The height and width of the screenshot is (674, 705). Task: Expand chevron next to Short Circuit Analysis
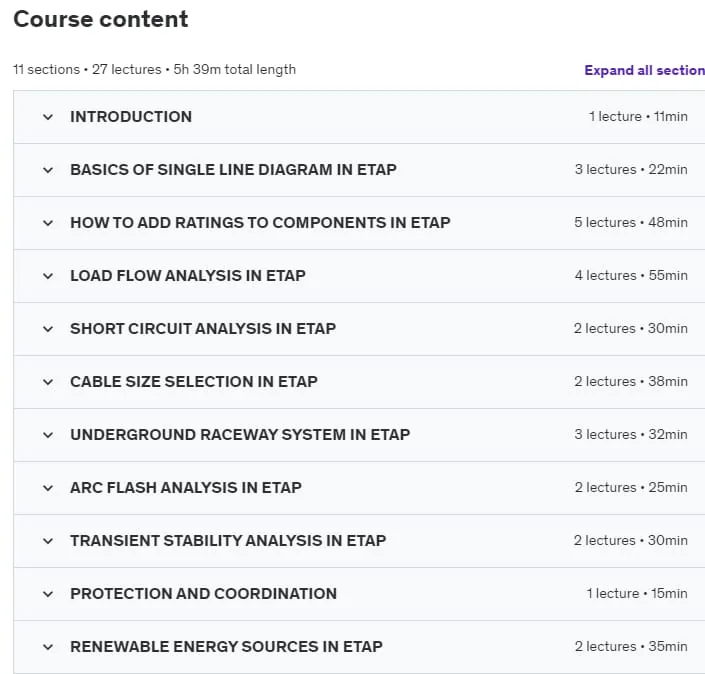pyautogui.click(x=48, y=330)
